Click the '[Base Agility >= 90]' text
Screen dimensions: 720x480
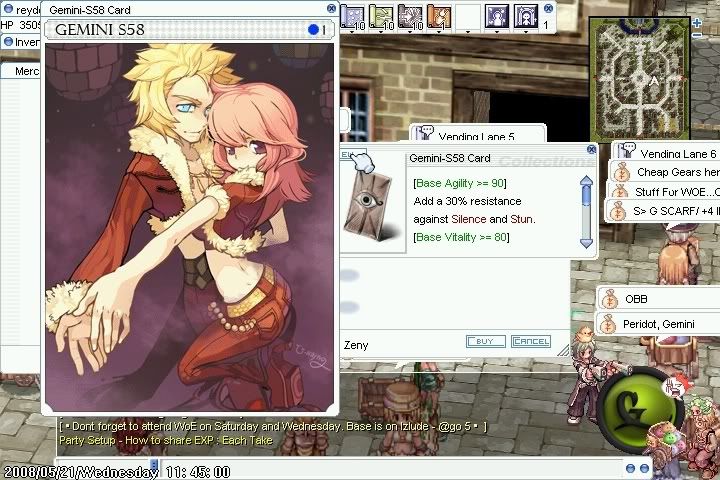(460, 183)
